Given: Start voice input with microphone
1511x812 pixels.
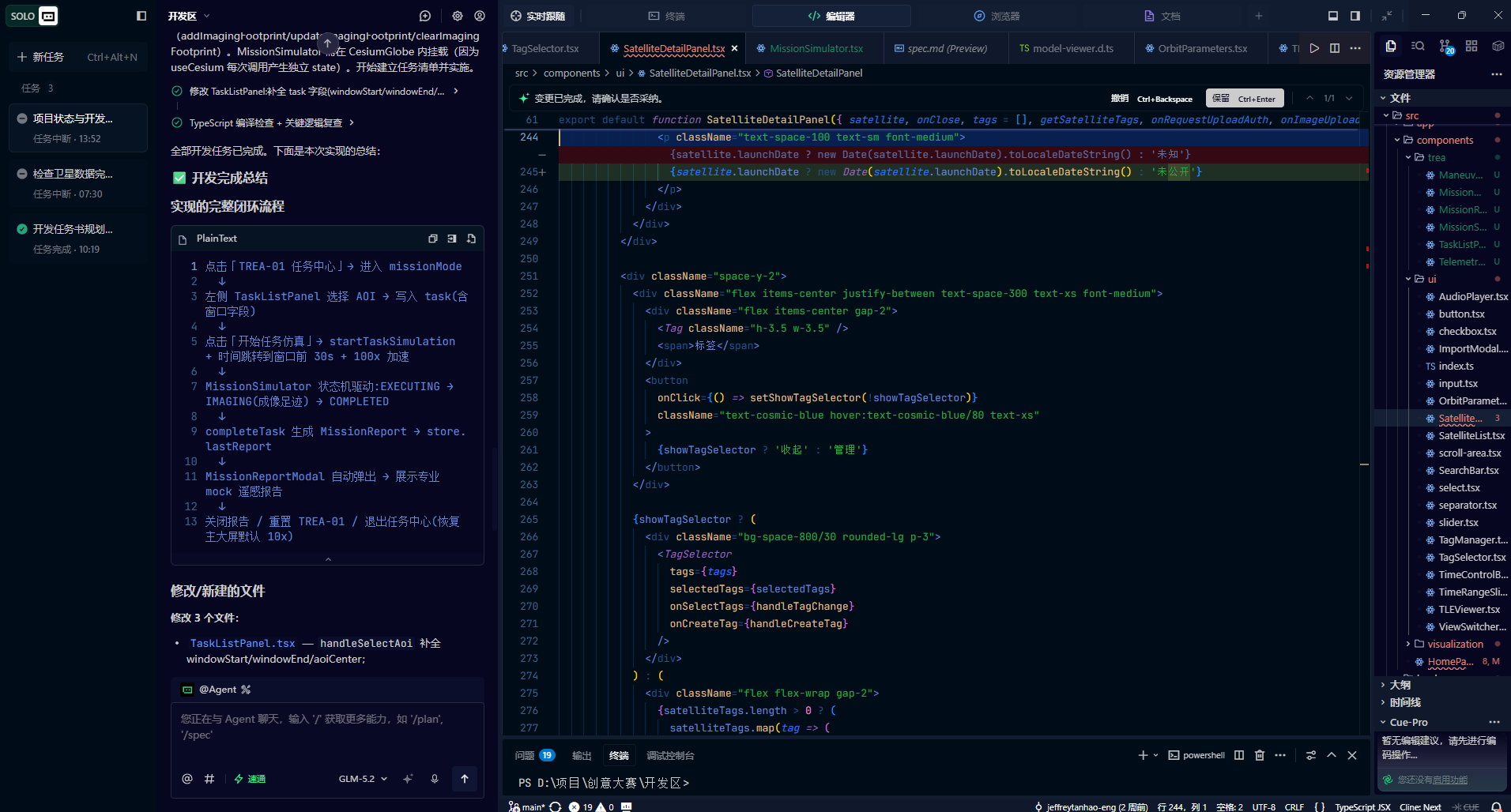Looking at the screenshot, I should (435, 779).
